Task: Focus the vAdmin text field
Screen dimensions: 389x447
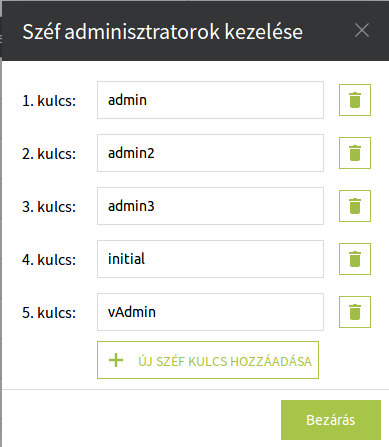Action: pos(210,312)
